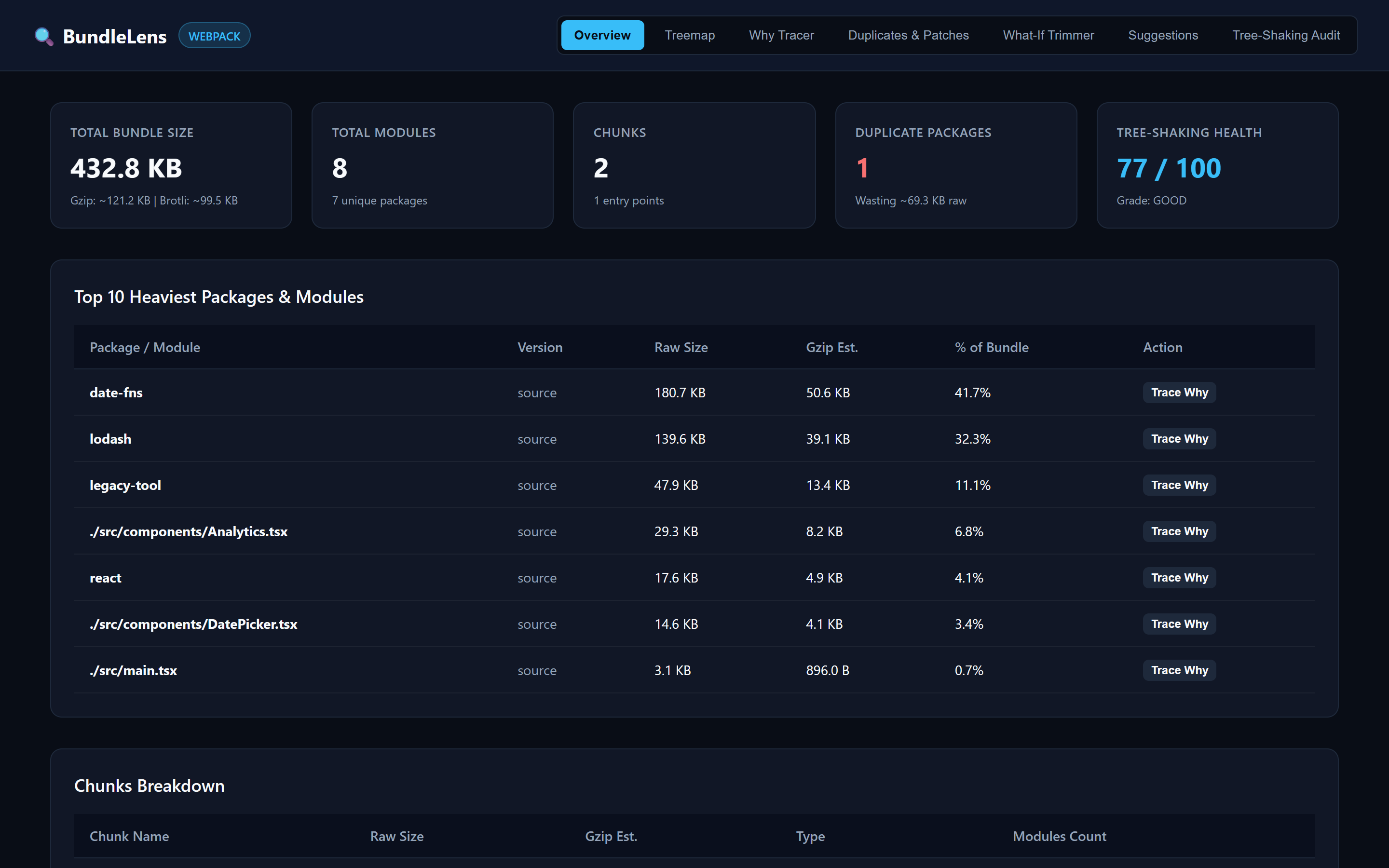Click the date-fns package name
This screenshot has width=1389, height=868.
coord(116,393)
